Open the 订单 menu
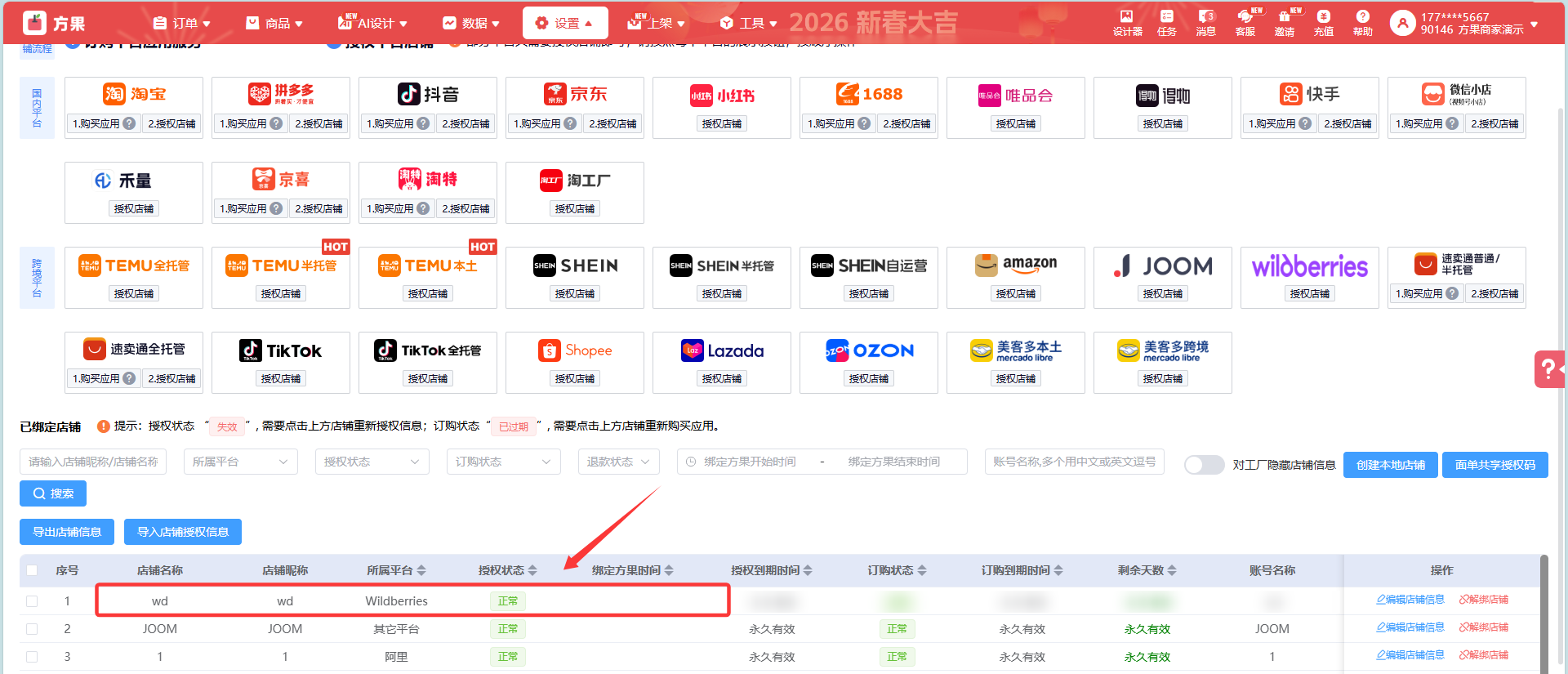This screenshot has height=674, width=1568. (181, 23)
